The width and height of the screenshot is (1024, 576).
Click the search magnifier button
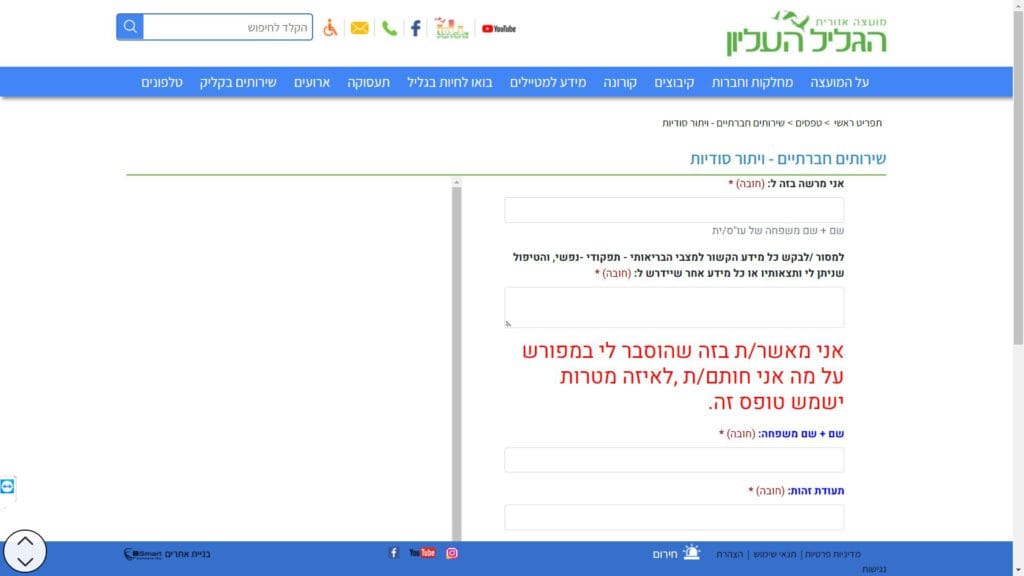tap(130, 27)
